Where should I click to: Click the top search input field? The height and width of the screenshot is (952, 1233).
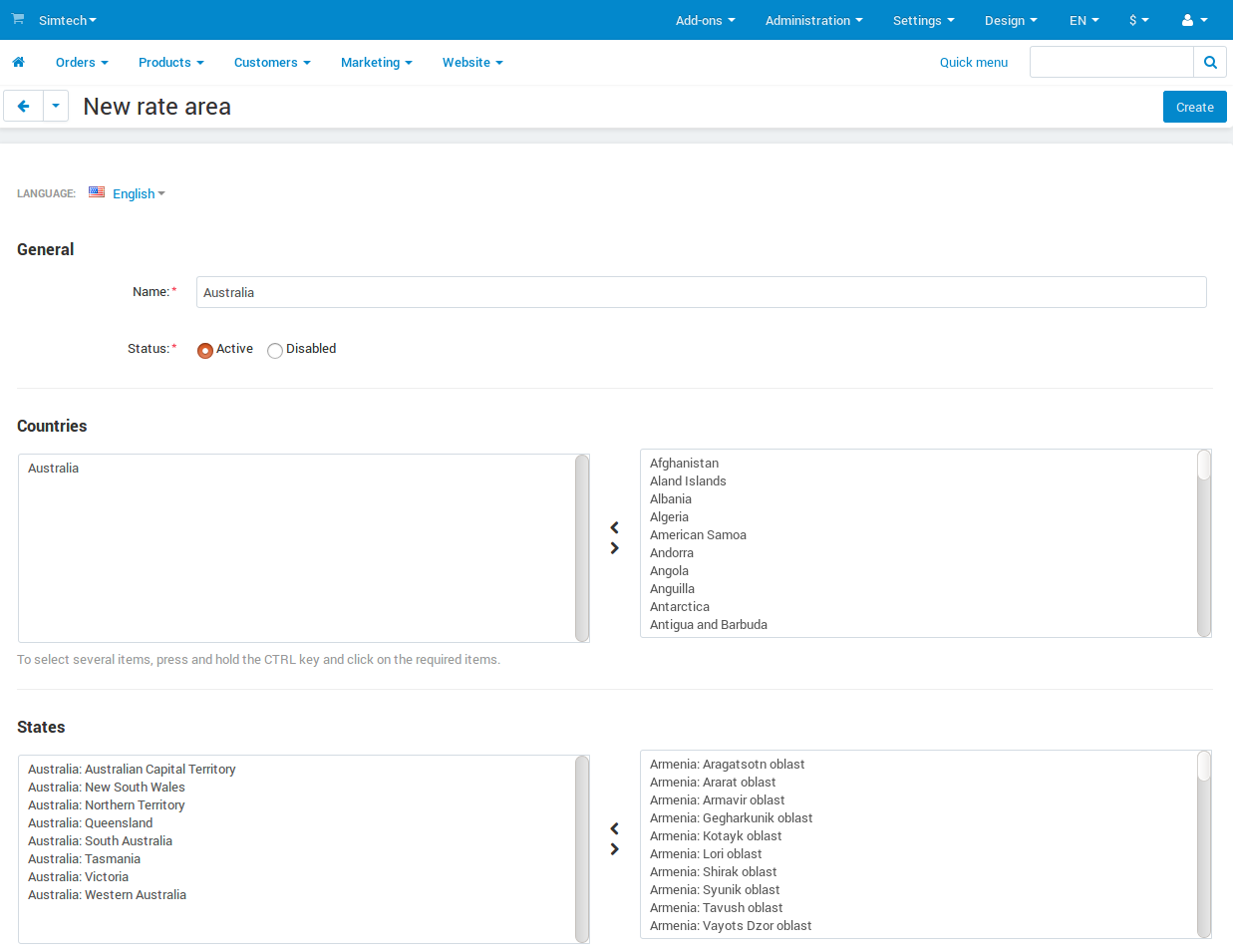point(1111,62)
